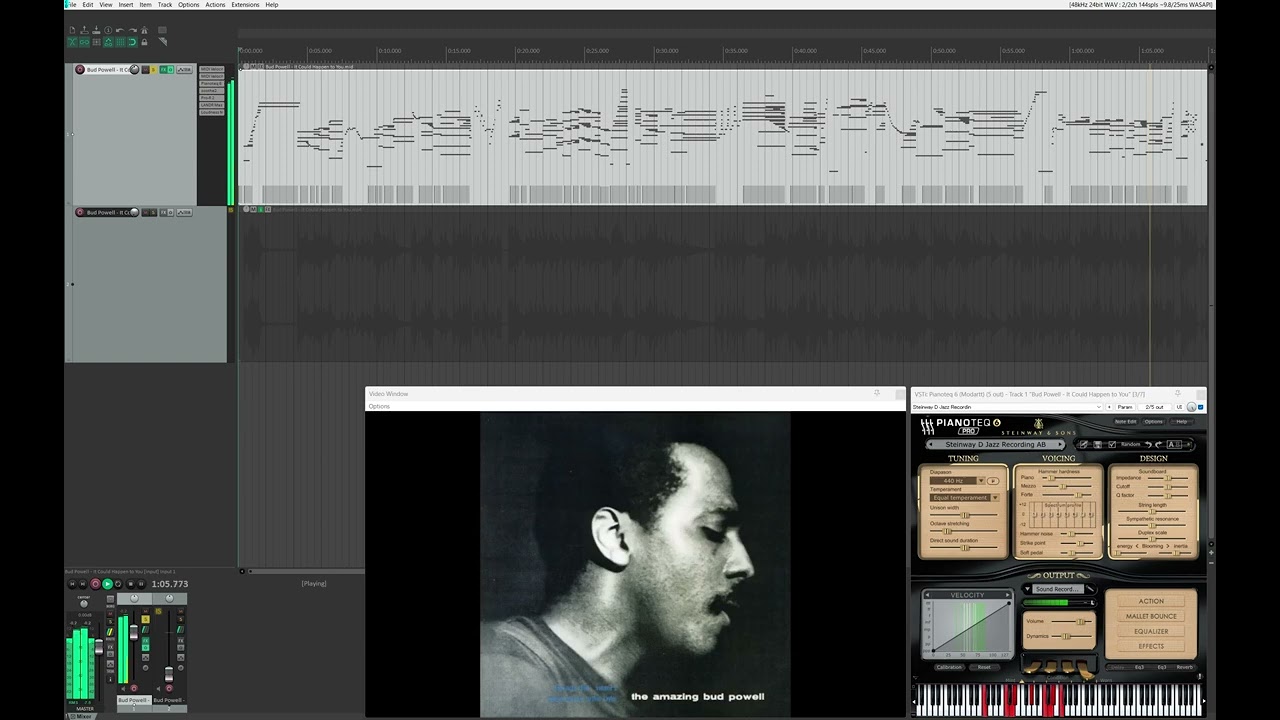Image resolution: width=1280 pixels, height=720 pixels.
Task: Toggle the transport repeat loop button
Action: pyautogui.click(x=118, y=584)
